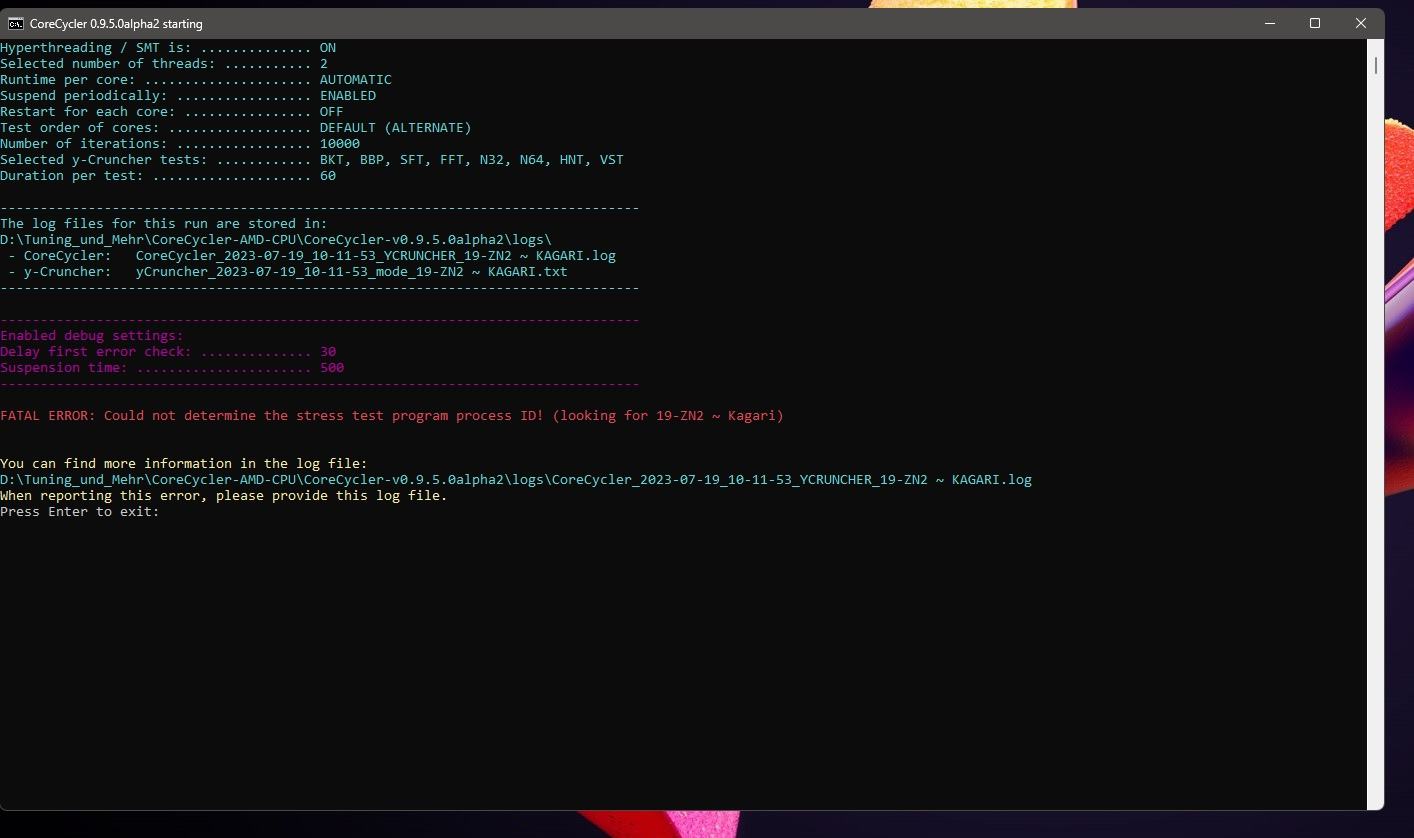
Task: Click the 'Hyperthreading / SMT is' line
Action: [x=168, y=48]
